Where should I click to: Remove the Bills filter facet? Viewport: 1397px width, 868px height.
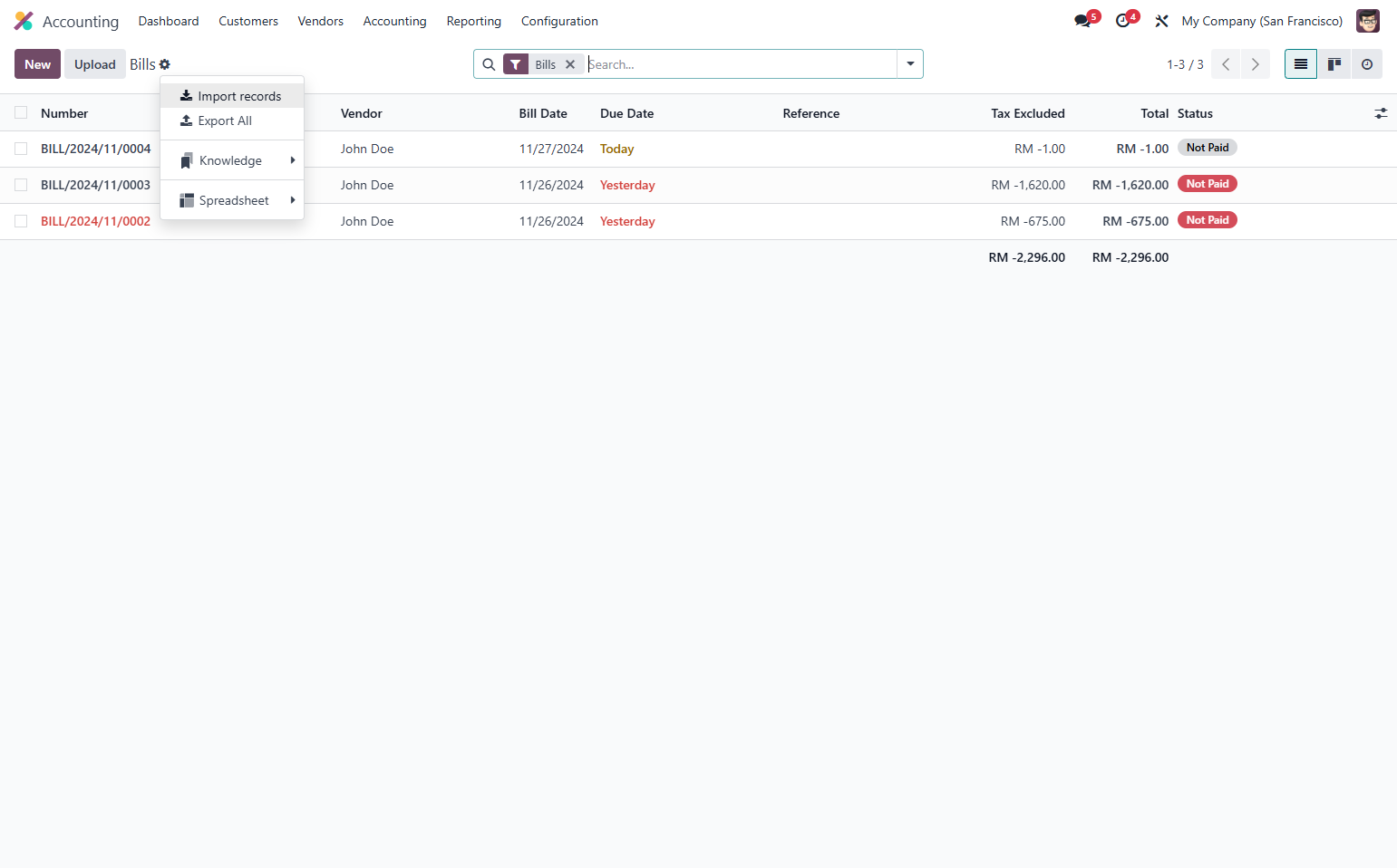click(x=570, y=64)
